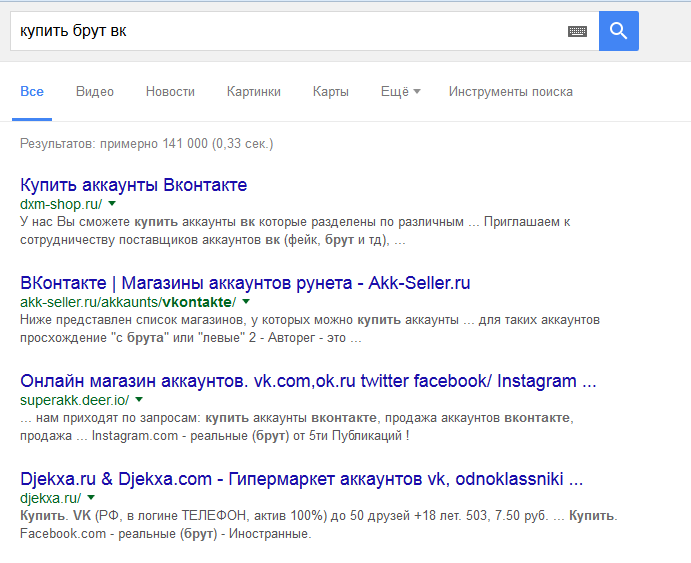Image resolution: width=691 pixels, height=563 pixels.
Task: Switch to the Видео tab
Action: coord(95,92)
